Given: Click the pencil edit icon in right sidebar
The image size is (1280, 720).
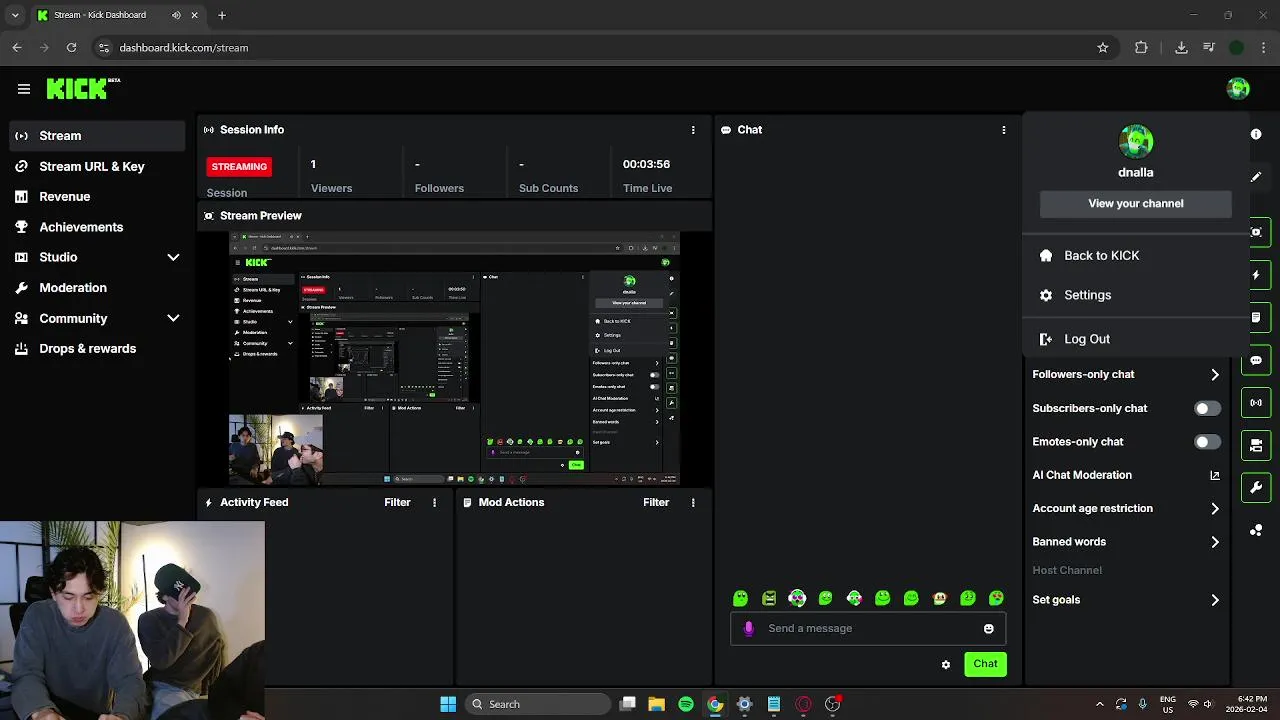Looking at the screenshot, I should 1256,177.
